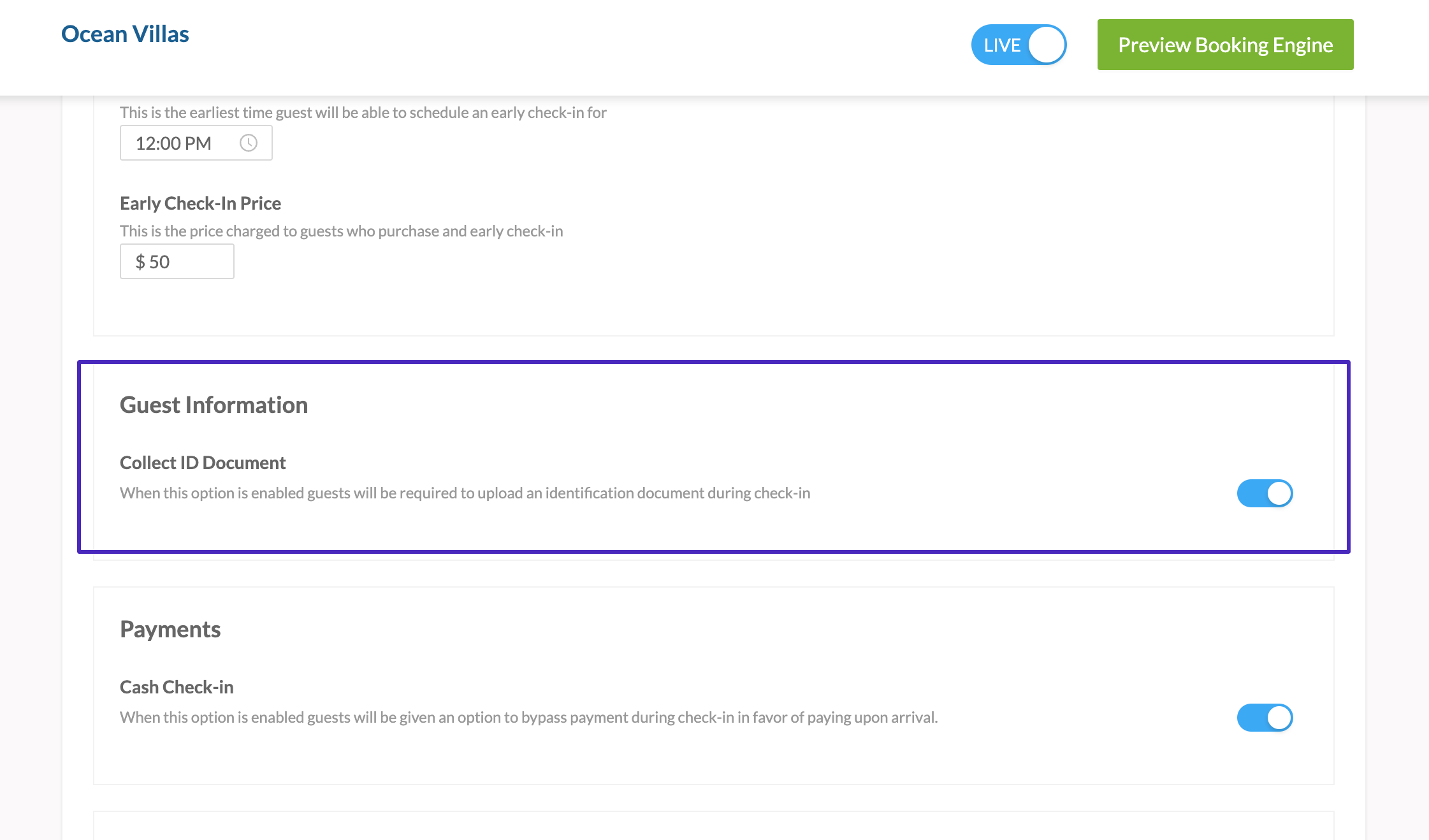Click the white knob of LIVE switch
Screen dimensions: 1429x840
[x=1047, y=45]
